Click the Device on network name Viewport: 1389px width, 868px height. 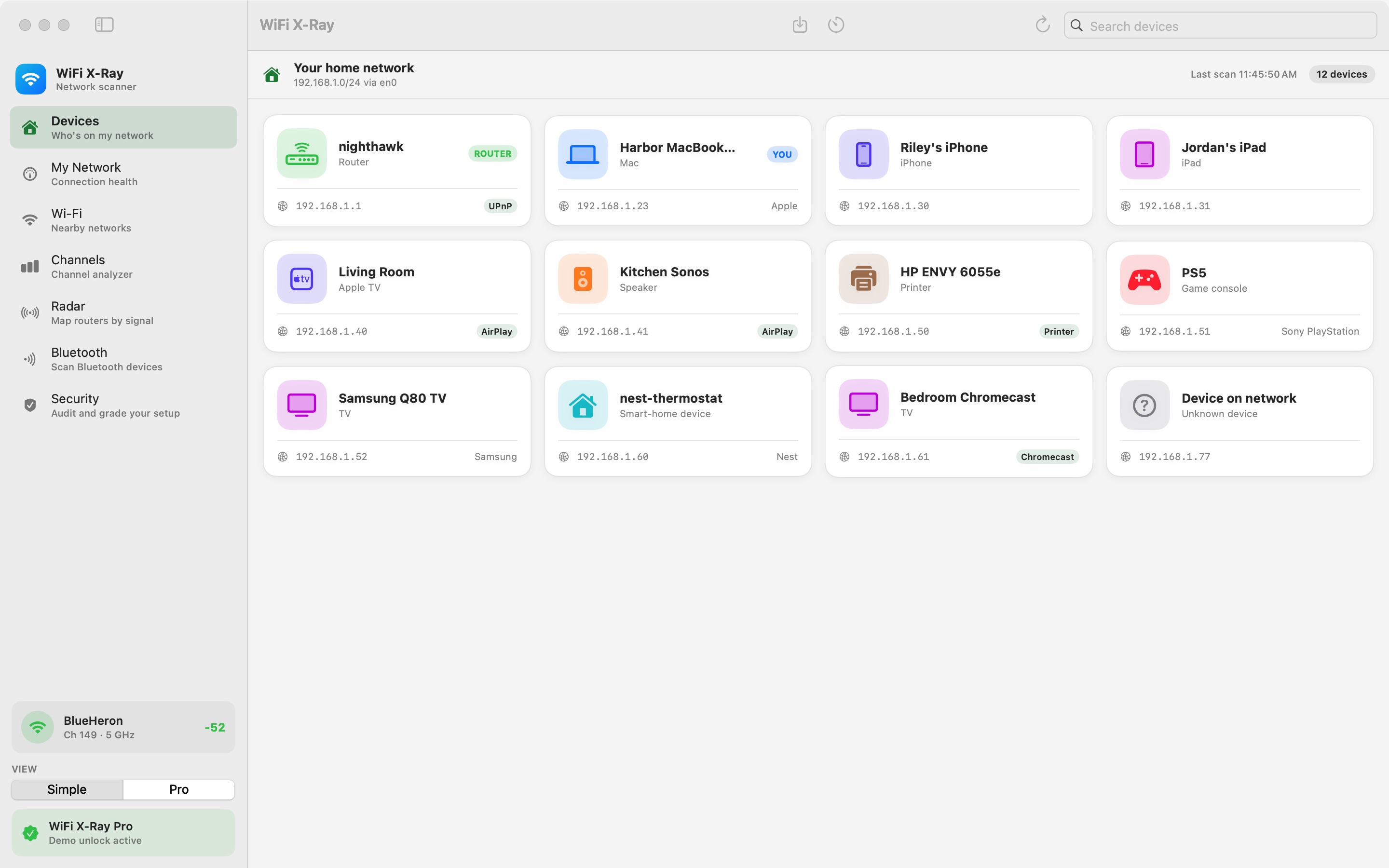point(1239,398)
